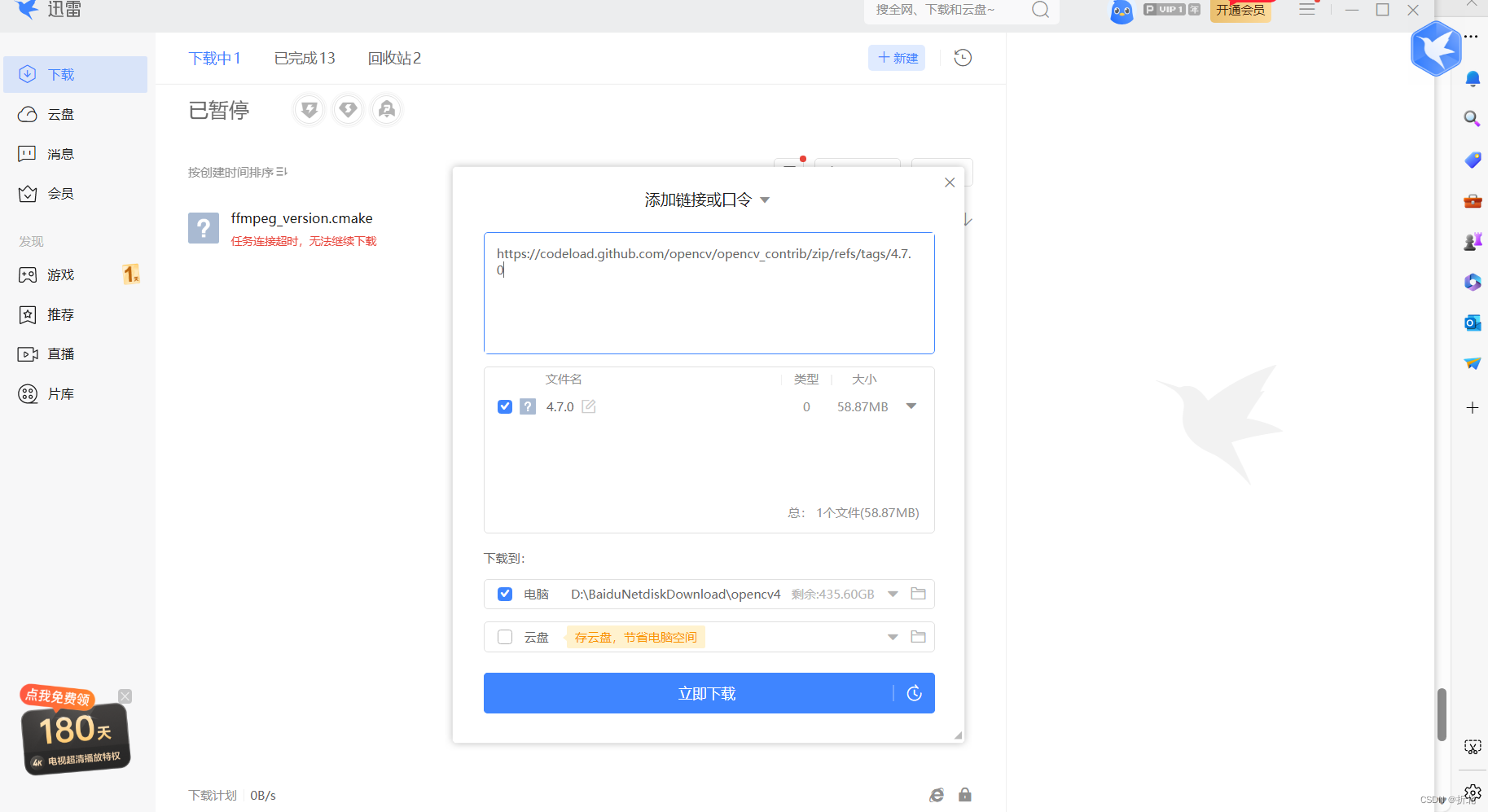Open the 下载 section in sidebar

(x=75, y=74)
